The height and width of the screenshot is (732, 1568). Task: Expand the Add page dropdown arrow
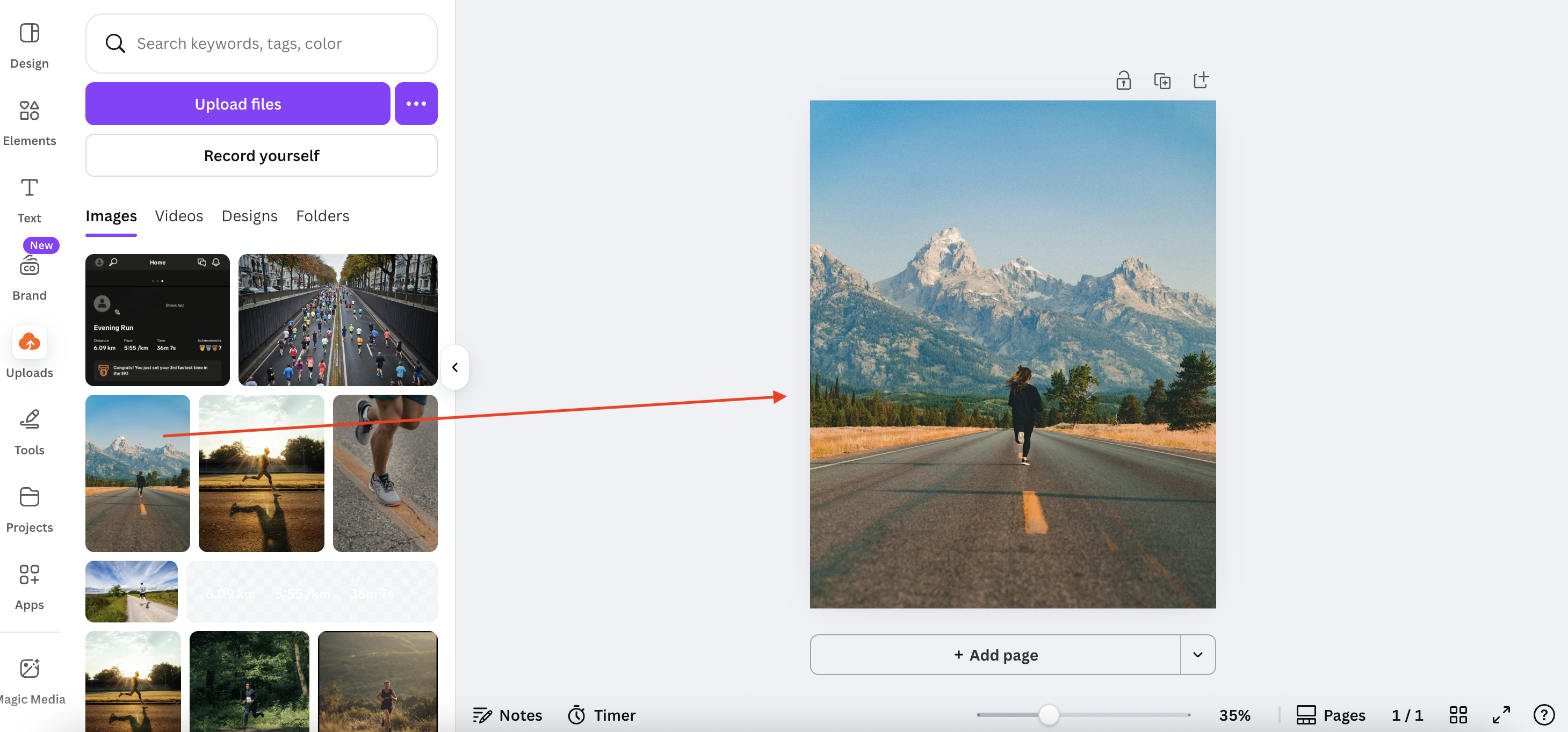coord(1197,655)
